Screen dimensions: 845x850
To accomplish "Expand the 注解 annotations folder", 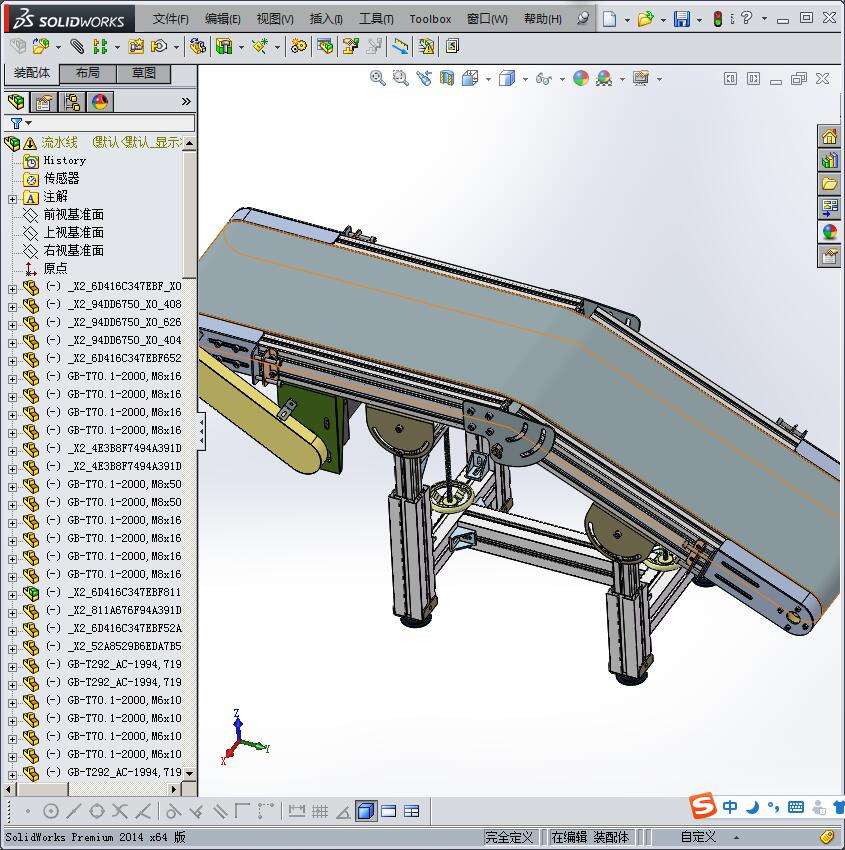I will (12, 198).
